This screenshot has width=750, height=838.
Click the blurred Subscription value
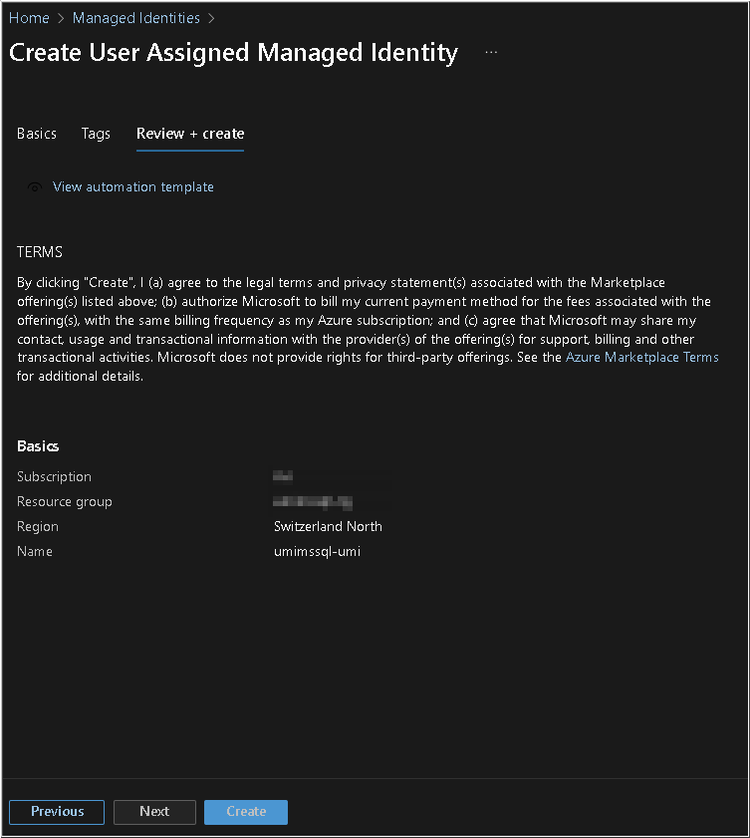pos(283,476)
